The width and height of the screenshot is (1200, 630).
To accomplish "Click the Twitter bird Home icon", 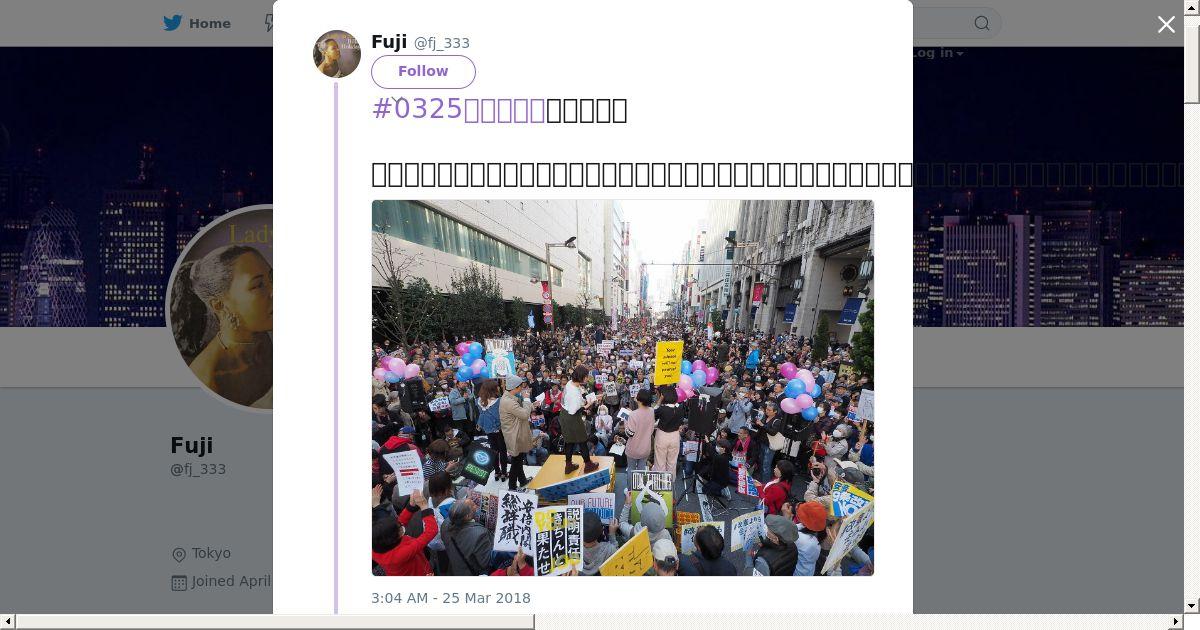I will pos(173,23).
